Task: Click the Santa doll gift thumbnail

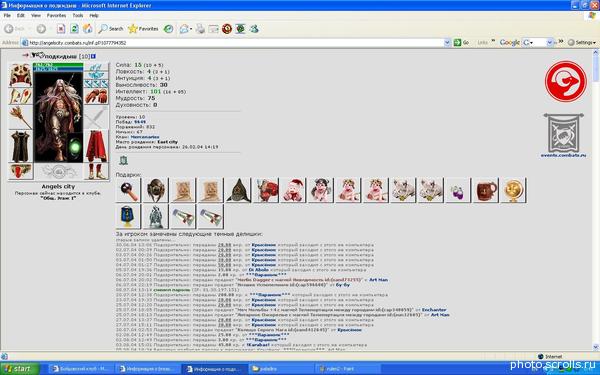Action: (x=293, y=190)
